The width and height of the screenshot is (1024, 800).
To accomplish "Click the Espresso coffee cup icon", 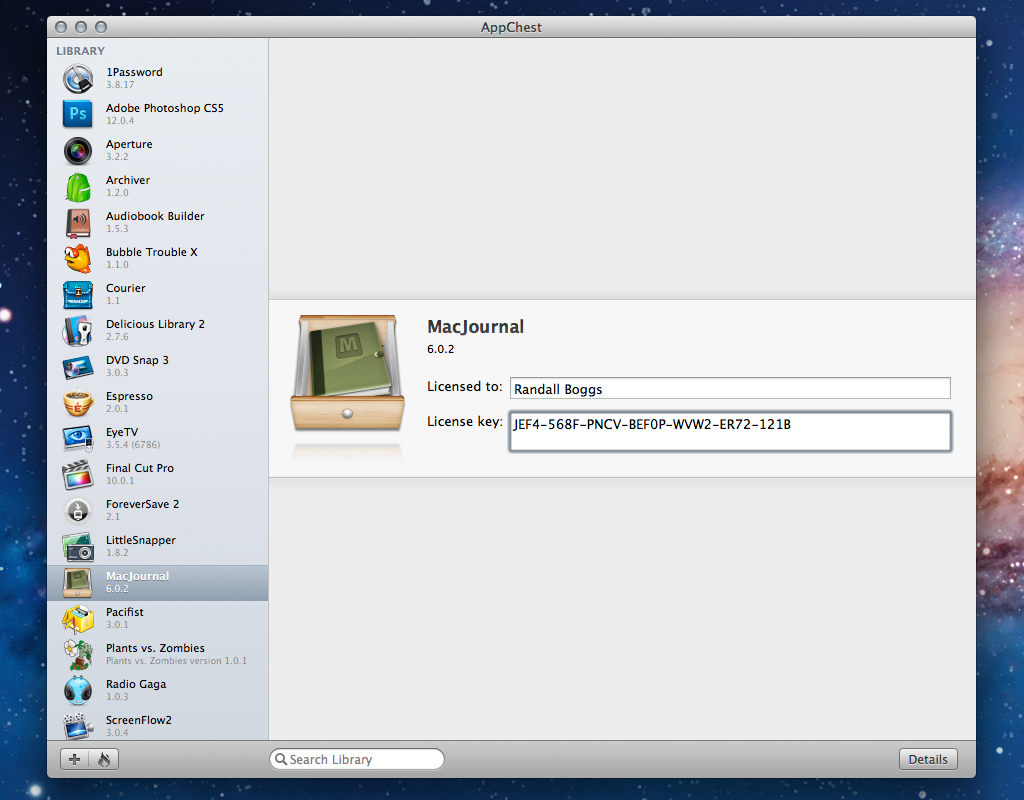I will [x=78, y=403].
